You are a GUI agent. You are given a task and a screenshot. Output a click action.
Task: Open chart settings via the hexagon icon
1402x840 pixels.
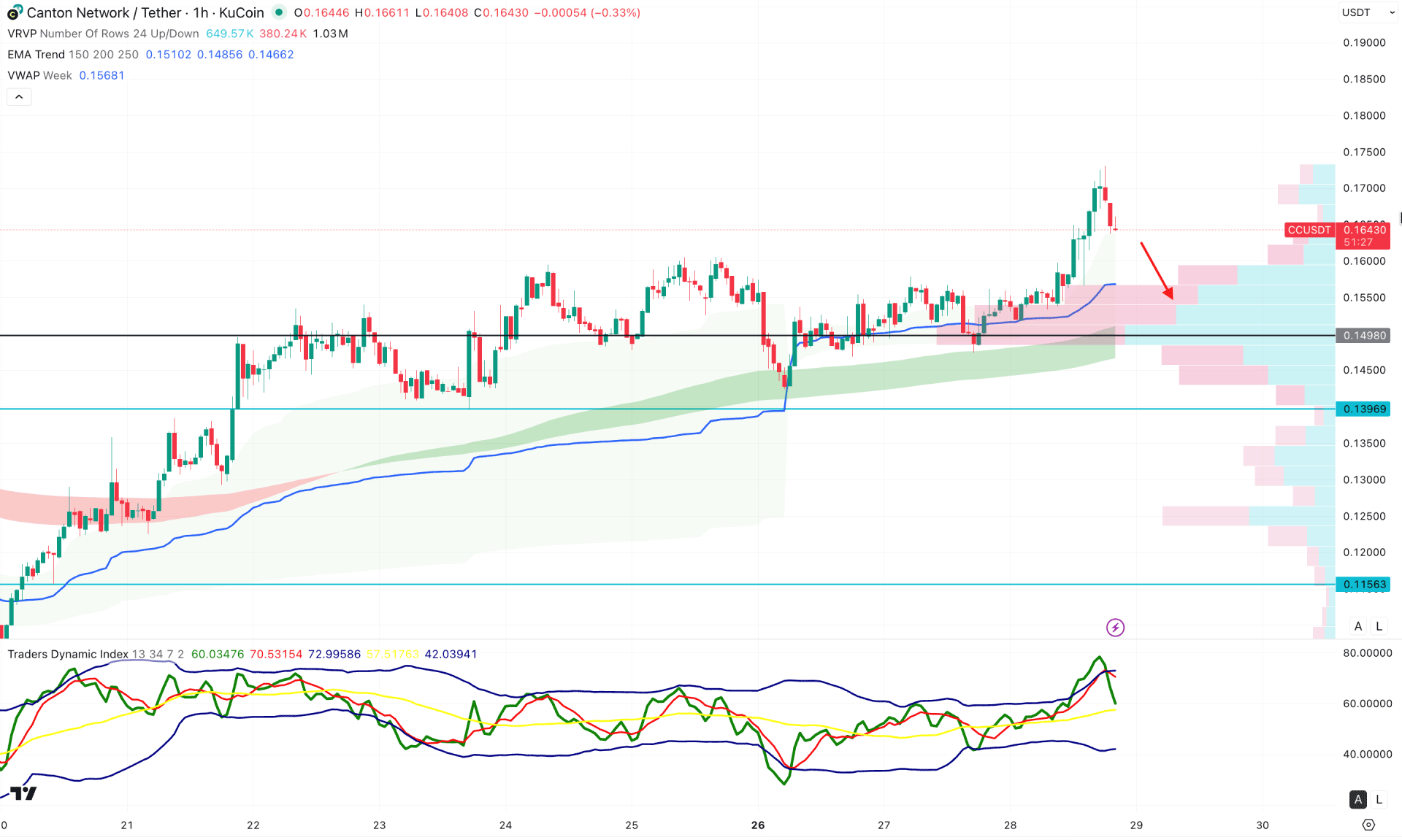1370,824
